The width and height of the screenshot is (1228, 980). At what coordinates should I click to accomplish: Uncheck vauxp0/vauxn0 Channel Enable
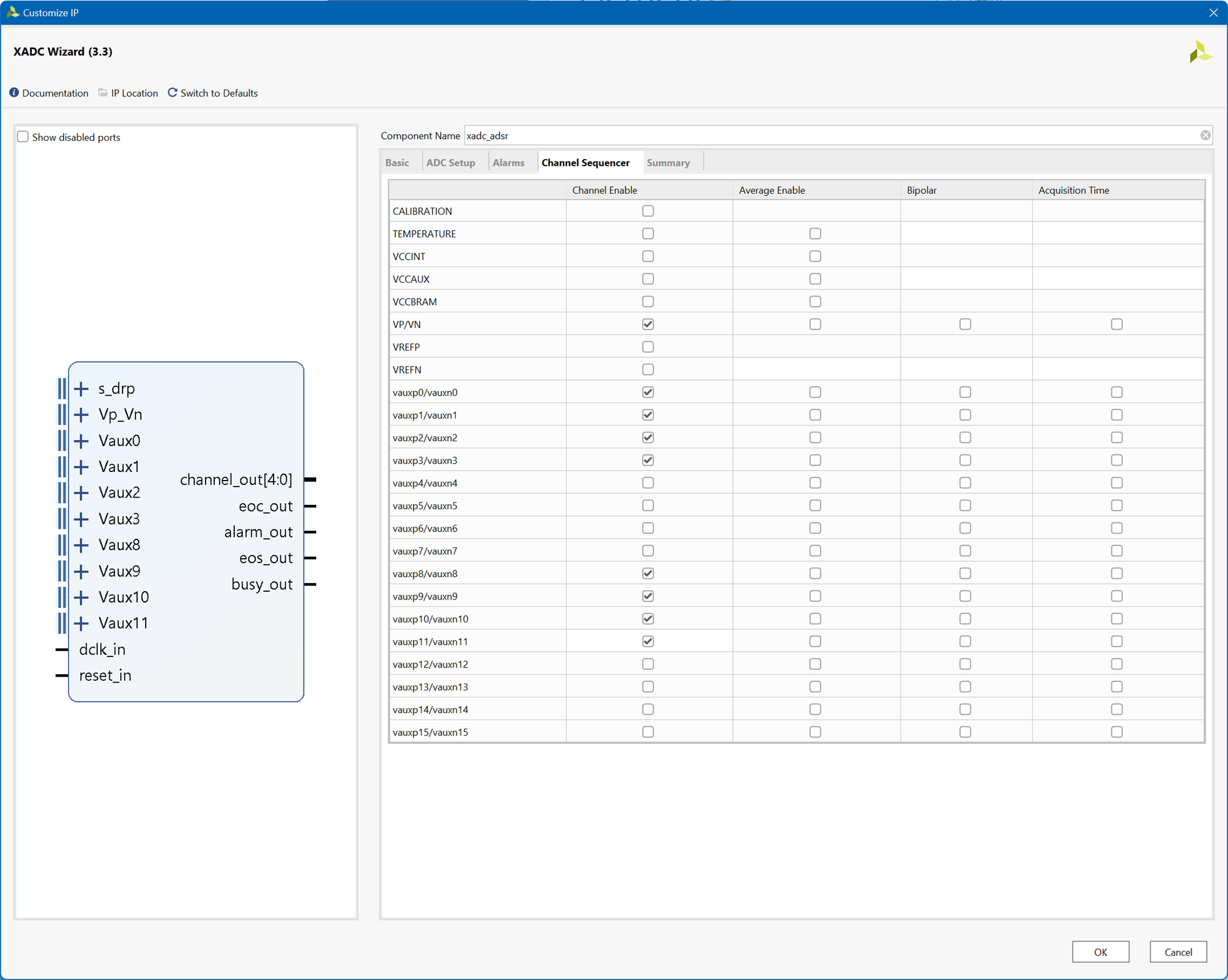(648, 392)
